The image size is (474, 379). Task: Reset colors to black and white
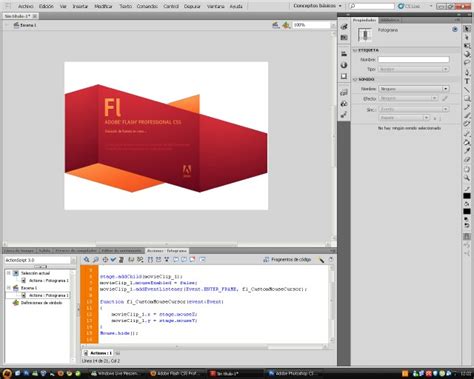[467, 219]
